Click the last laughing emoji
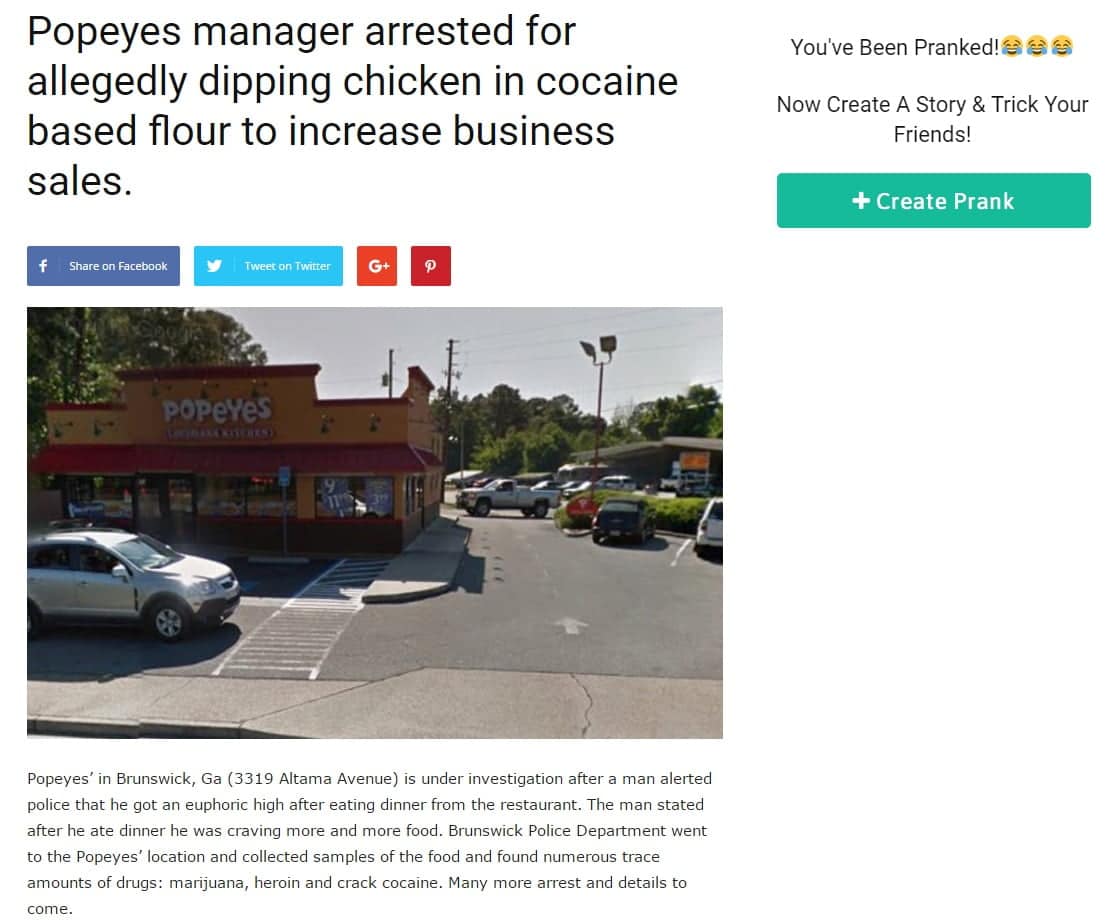Viewport: 1118px width, 920px height. (x=1062, y=46)
